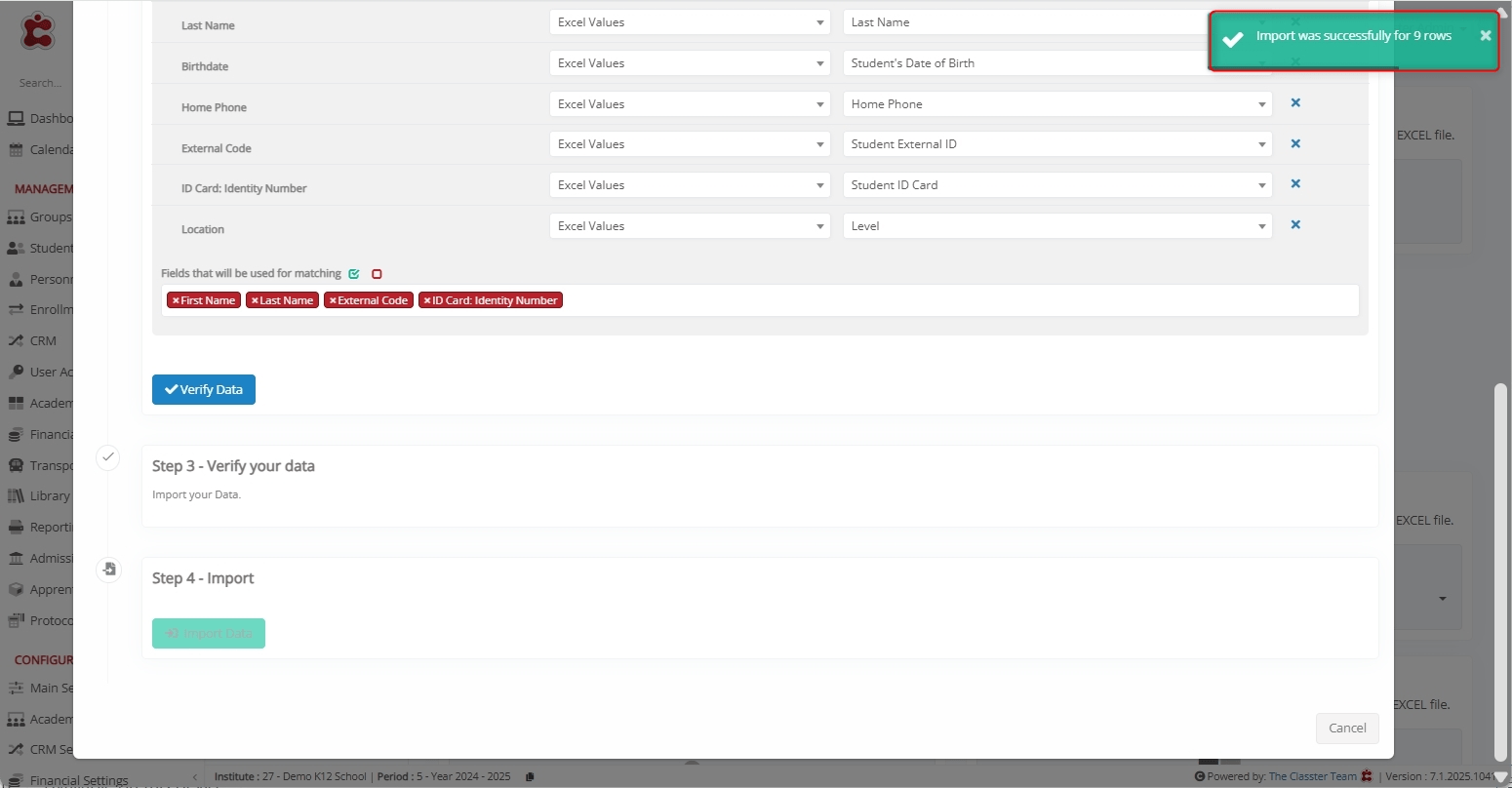Screen dimensions: 1512x788
Task: Delete the Student External ID mapping row
Action: 1295,143
